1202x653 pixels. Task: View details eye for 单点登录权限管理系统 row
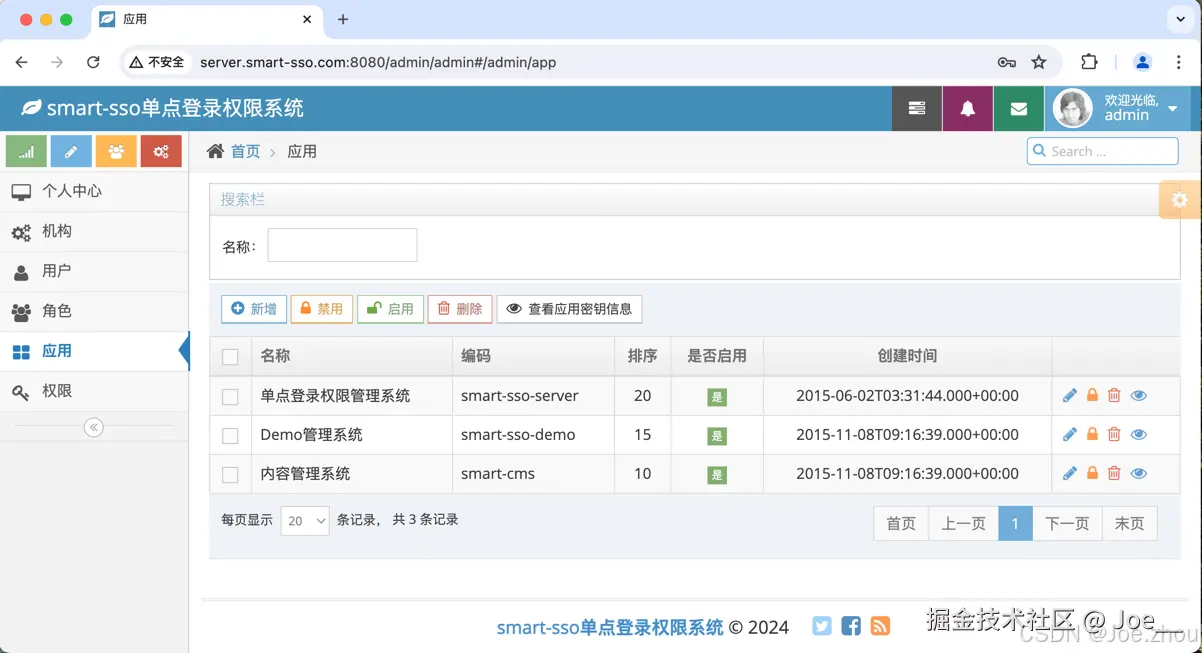click(1138, 395)
